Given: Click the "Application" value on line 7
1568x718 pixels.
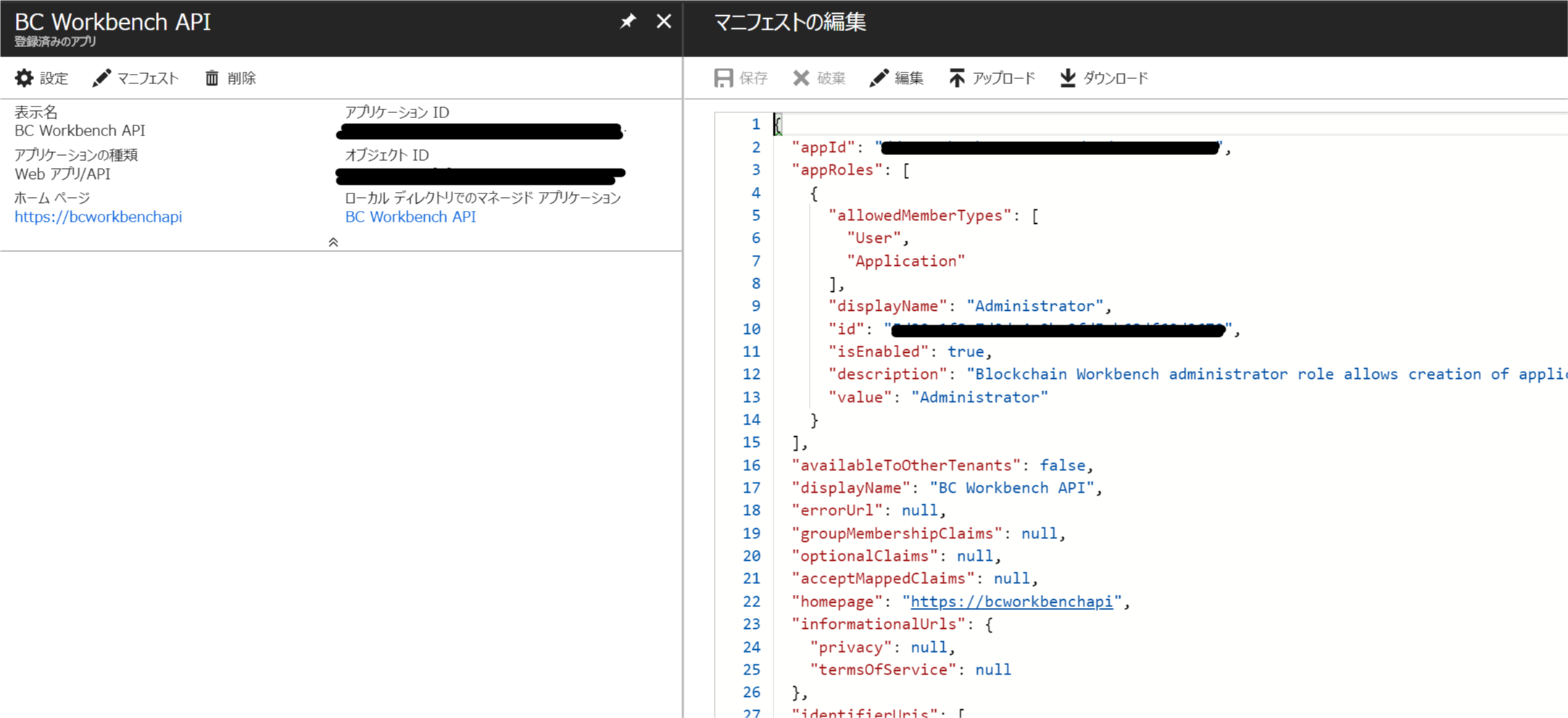Looking at the screenshot, I should [906, 261].
